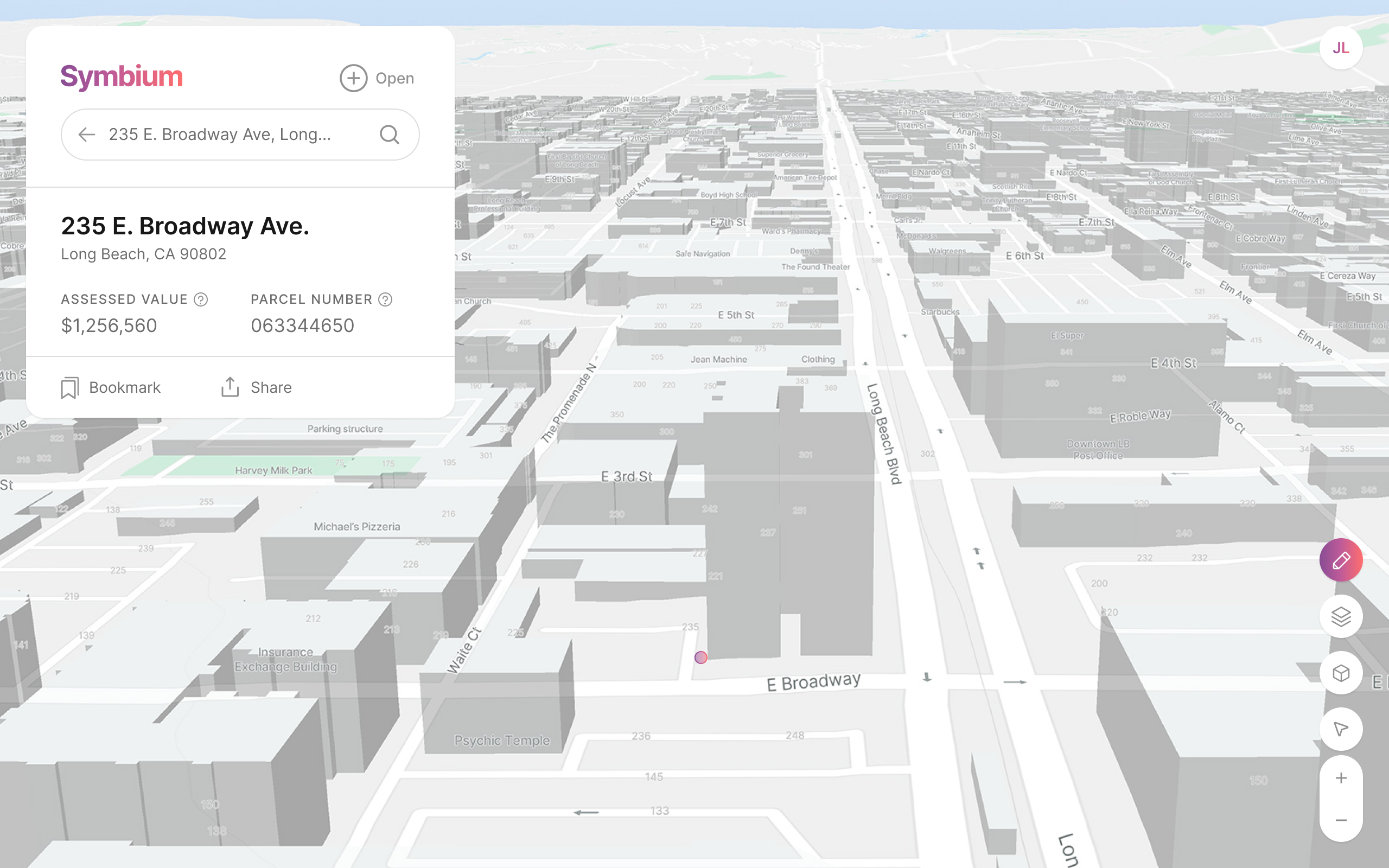Click the Share button
The width and height of the screenshot is (1389, 868).
[x=257, y=387]
